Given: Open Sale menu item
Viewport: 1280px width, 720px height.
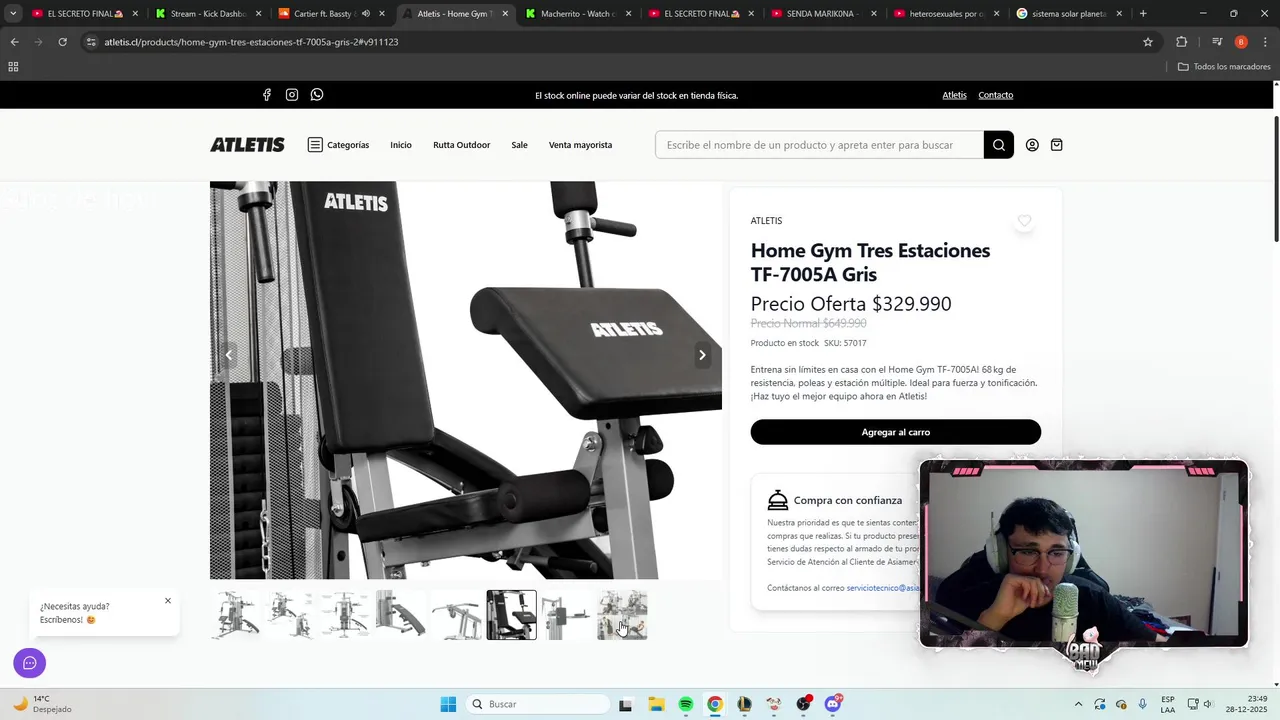Looking at the screenshot, I should point(519,145).
